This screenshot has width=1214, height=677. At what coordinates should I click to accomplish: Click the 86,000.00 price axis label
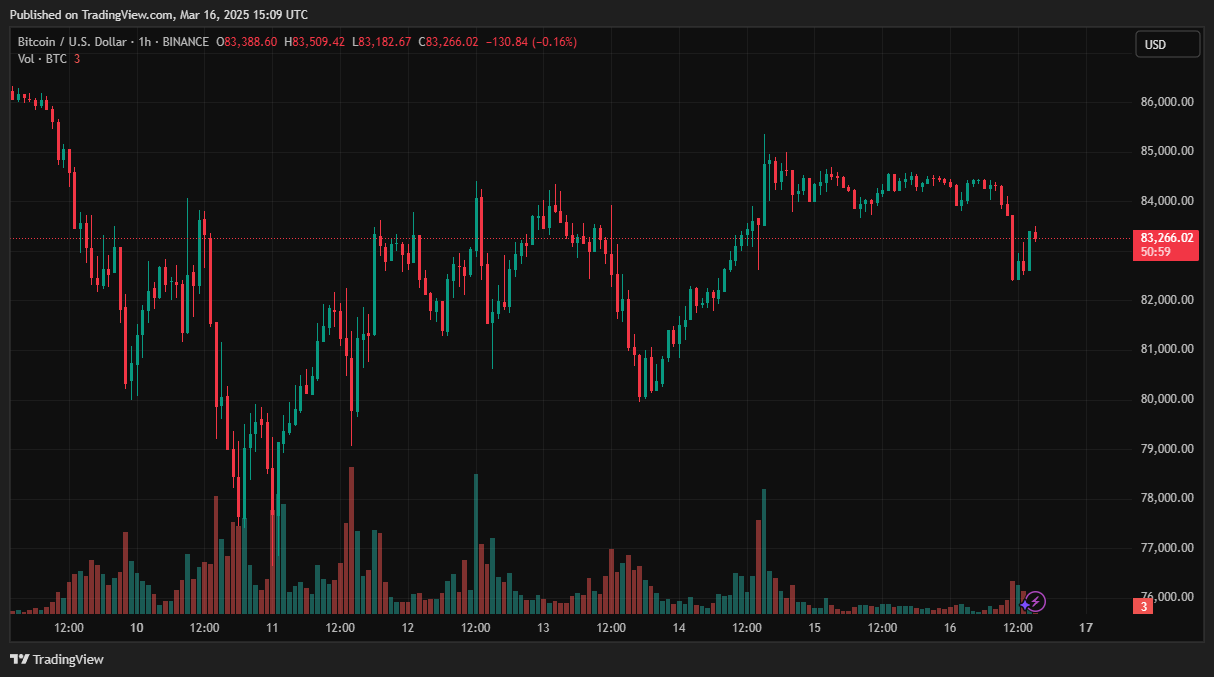coord(1165,102)
